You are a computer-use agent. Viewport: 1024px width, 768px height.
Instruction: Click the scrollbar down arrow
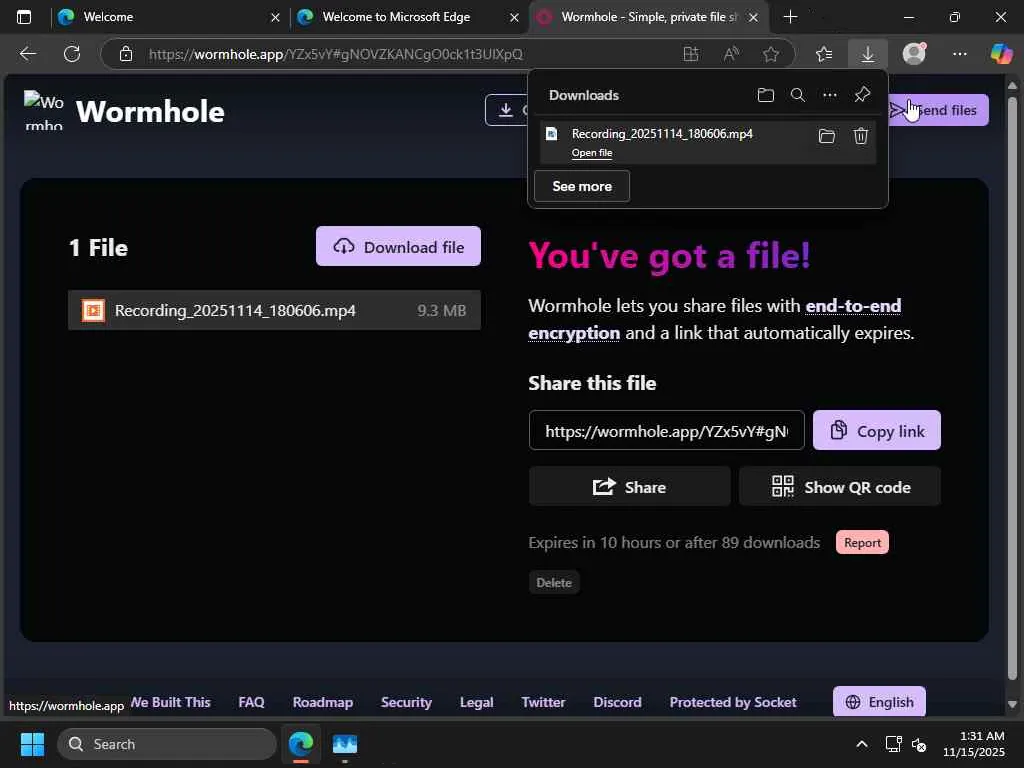(1012, 704)
